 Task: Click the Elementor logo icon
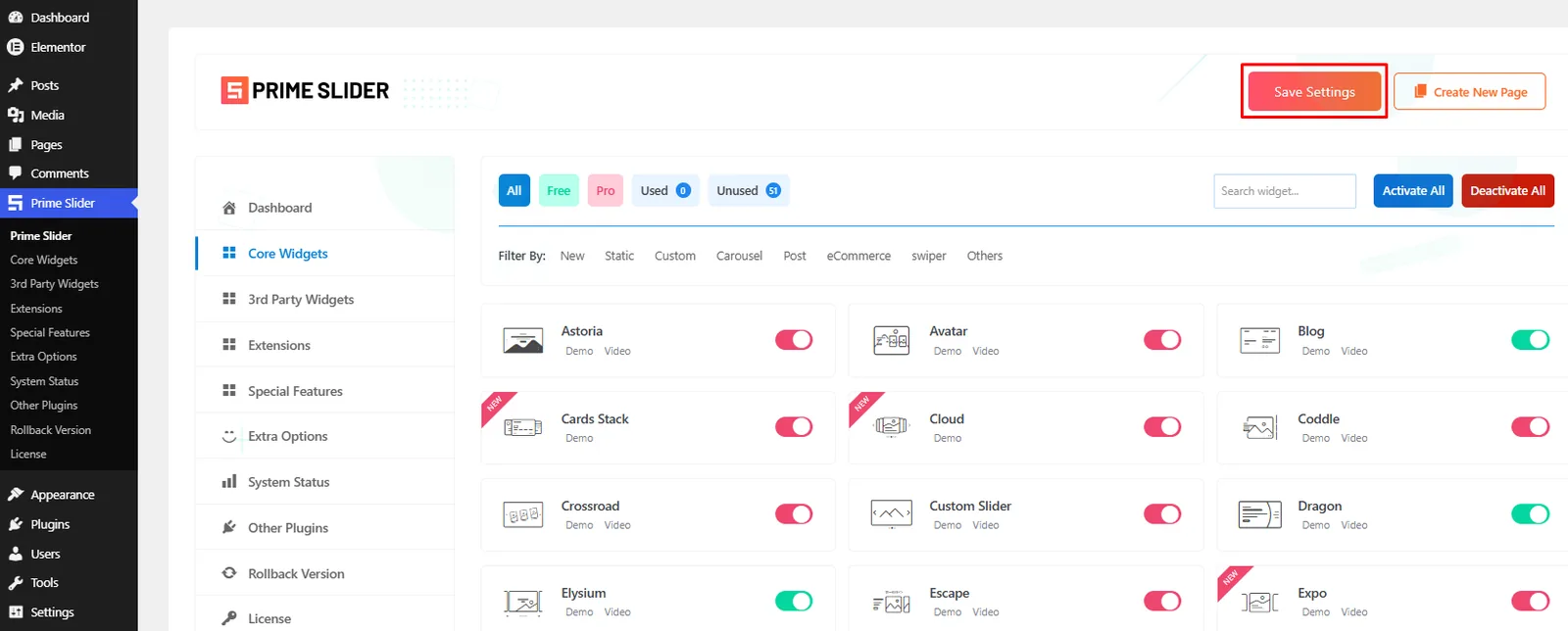coord(16,47)
